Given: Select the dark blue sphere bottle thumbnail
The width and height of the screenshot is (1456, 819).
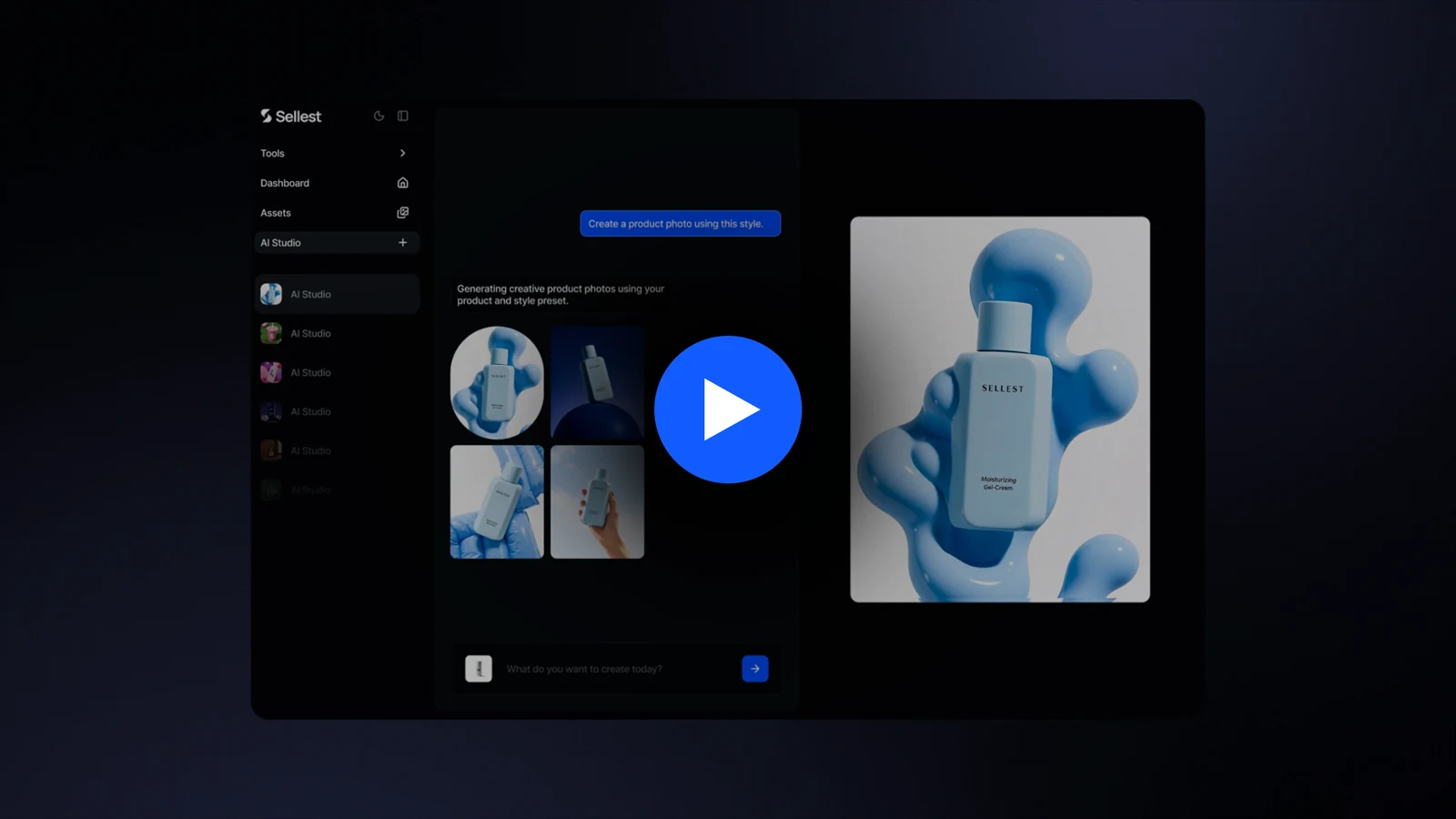Looking at the screenshot, I should pos(597,383).
